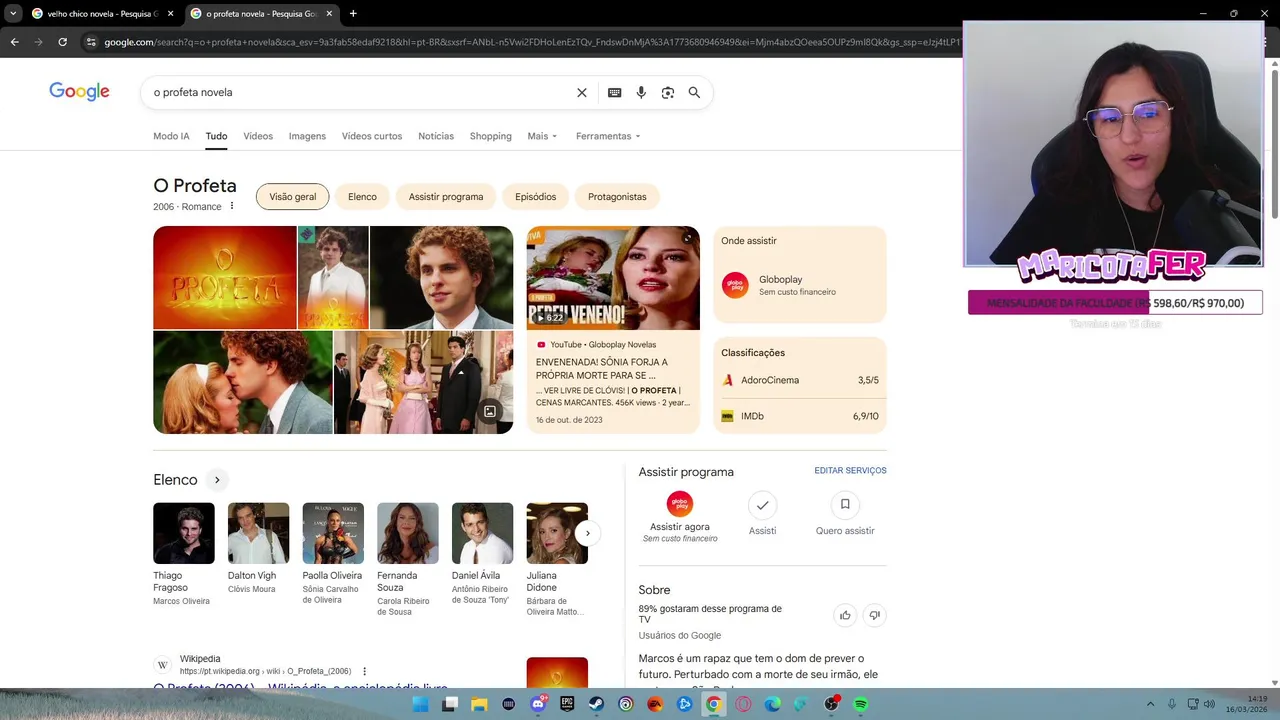Select the 'Elenco' chip

[x=362, y=197]
